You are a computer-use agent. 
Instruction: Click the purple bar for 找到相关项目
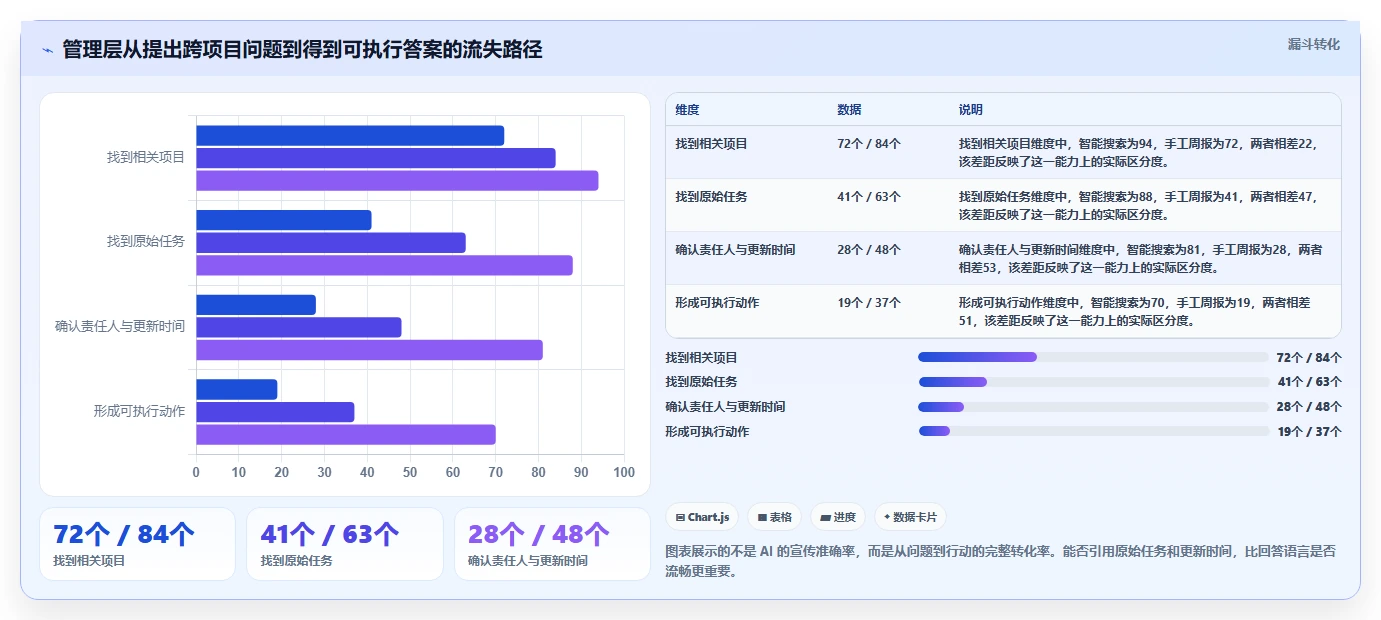pos(397,181)
